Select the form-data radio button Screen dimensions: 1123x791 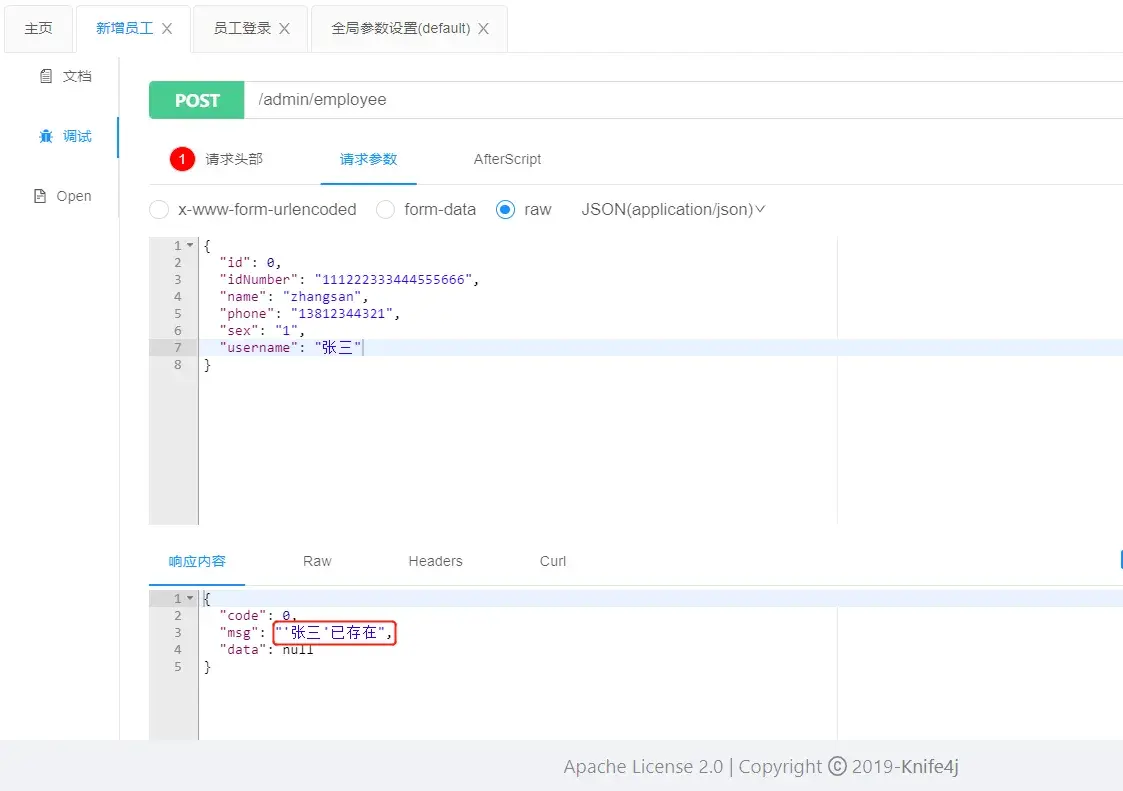pyautogui.click(x=385, y=210)
